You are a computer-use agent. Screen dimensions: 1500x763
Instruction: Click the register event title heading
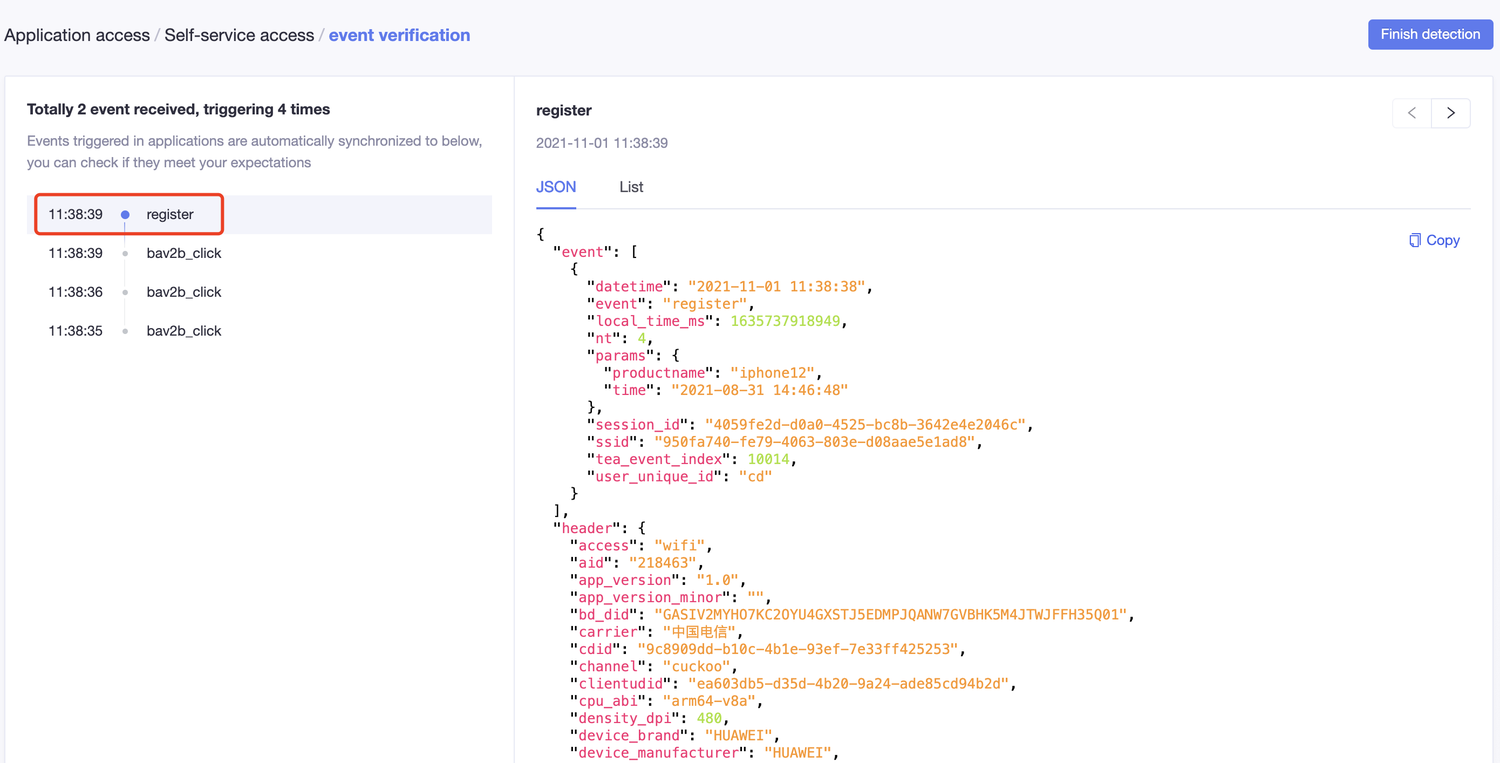pyautogui.click(x=564, y=110)
